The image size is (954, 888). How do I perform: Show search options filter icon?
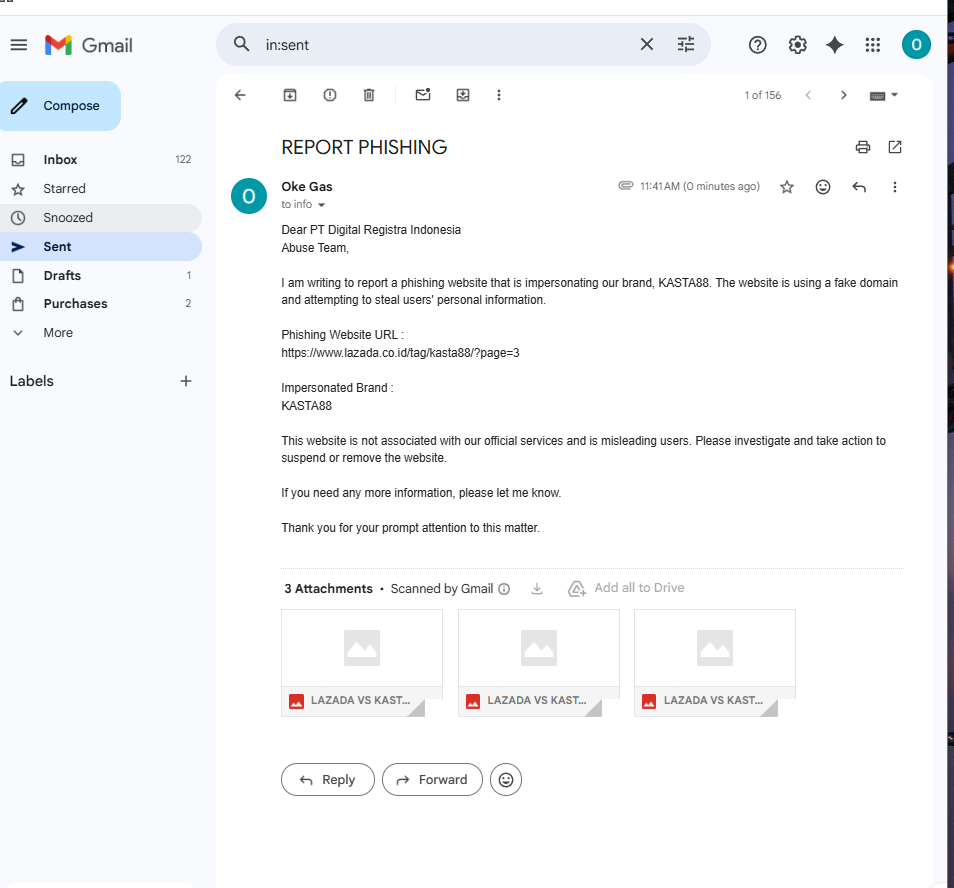click(686, 44)
